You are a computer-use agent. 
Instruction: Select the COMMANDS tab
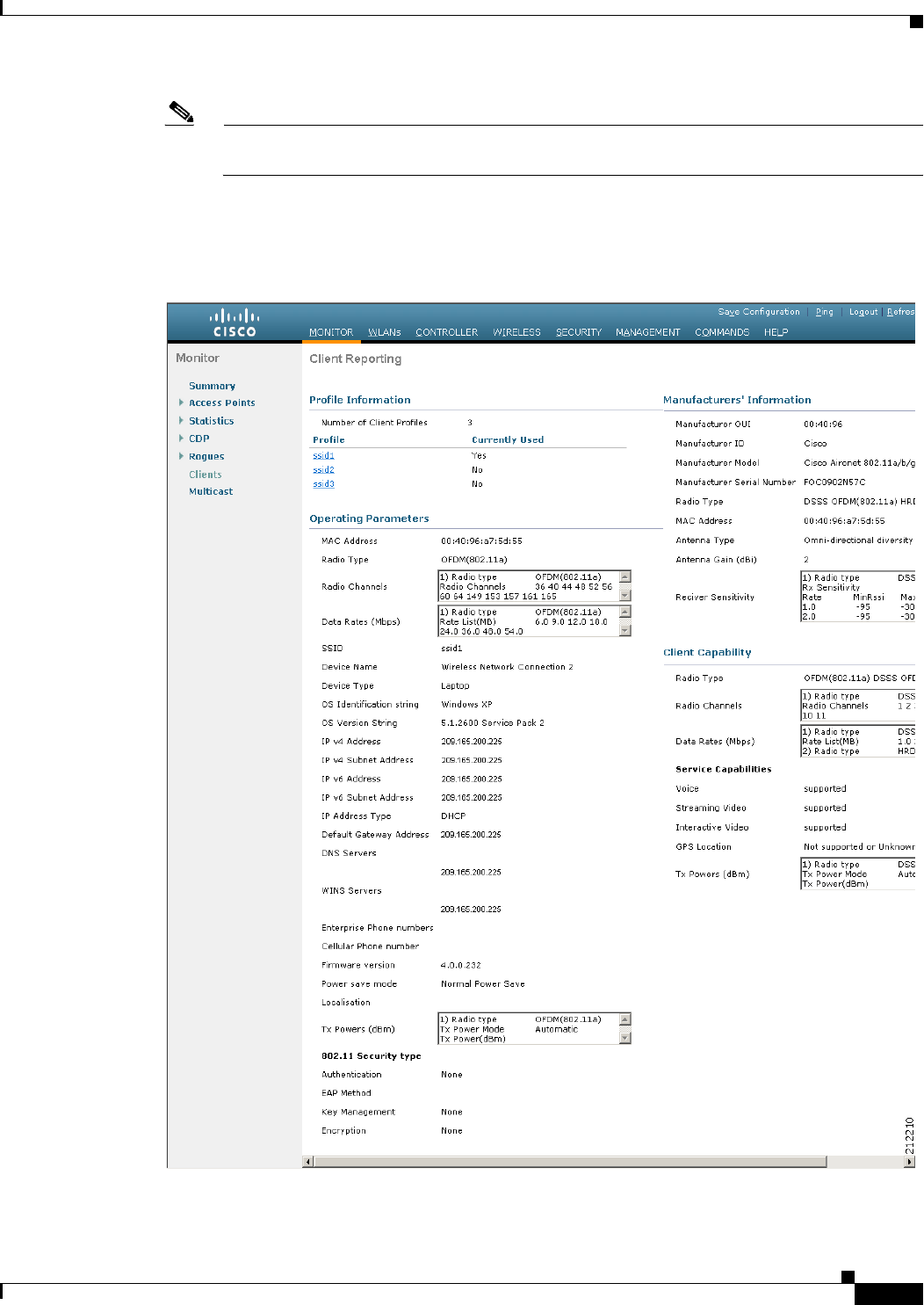722,332
